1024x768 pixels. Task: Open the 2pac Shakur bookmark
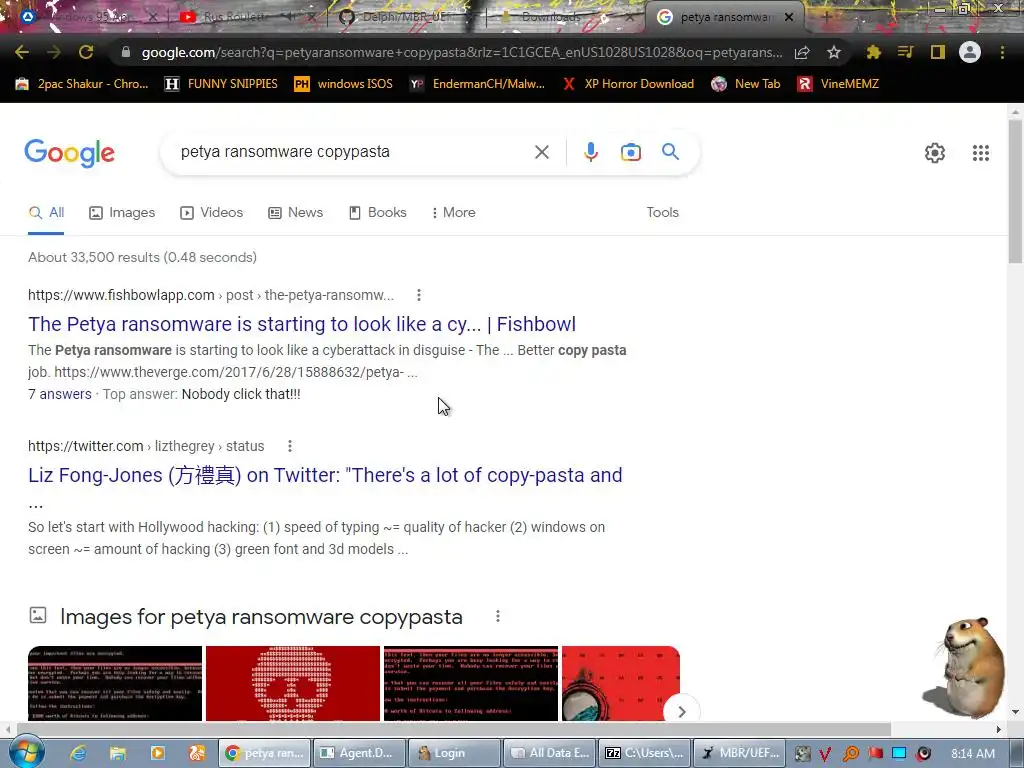point(82,84)
